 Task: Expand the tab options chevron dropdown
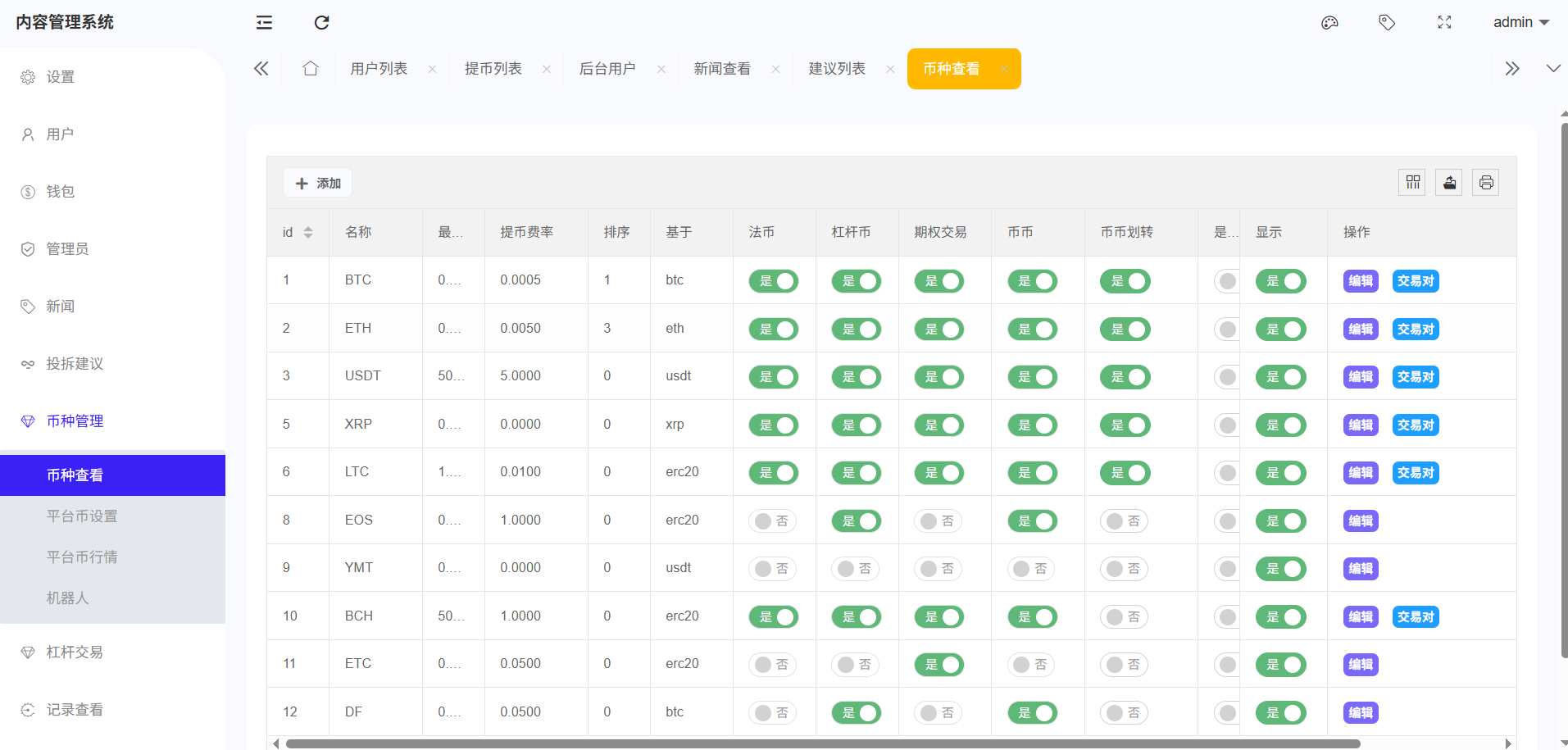pos(1552,69)
